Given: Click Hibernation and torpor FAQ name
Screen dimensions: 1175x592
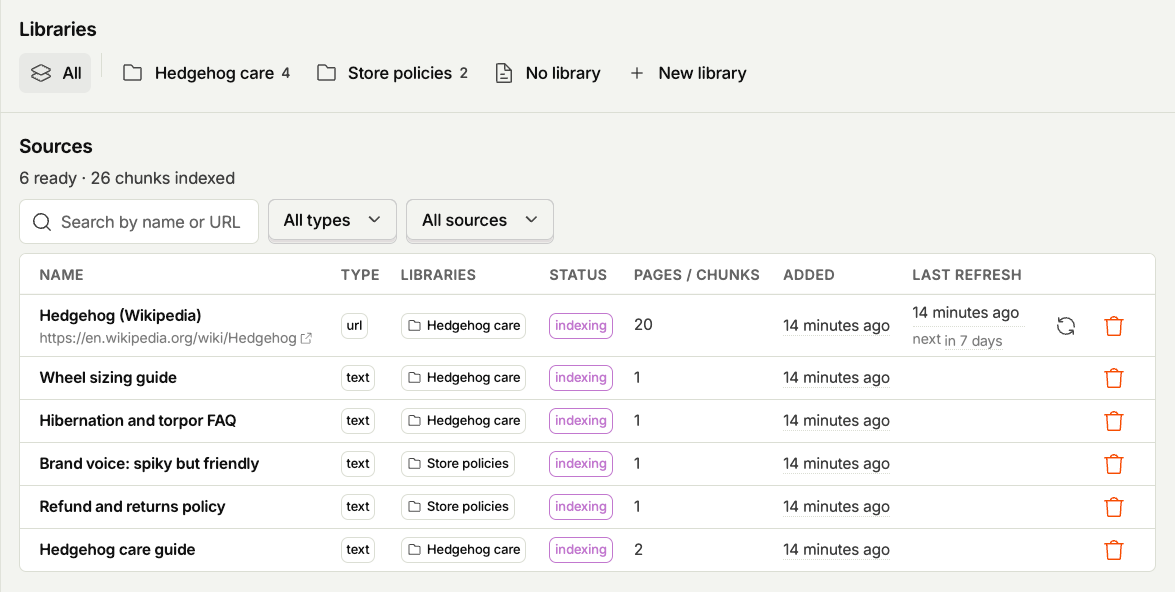Looking at the screenshot, I should (138, 420).
